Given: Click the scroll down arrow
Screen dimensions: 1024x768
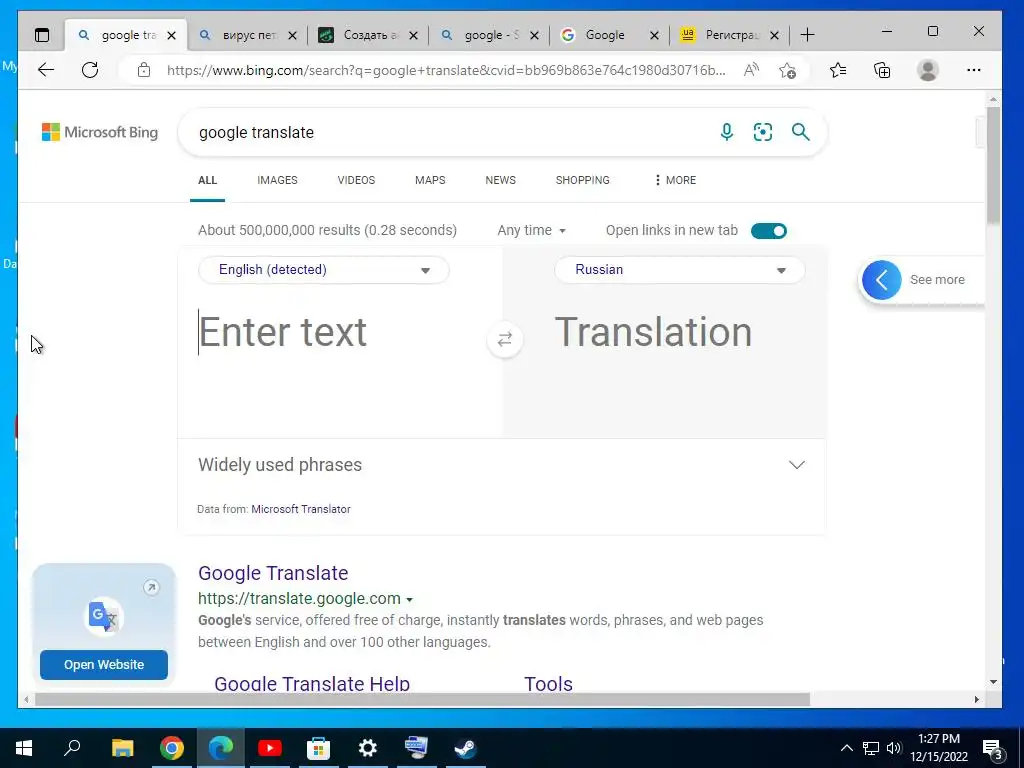Looking at the screenshot, I should [x=993, y=682].
